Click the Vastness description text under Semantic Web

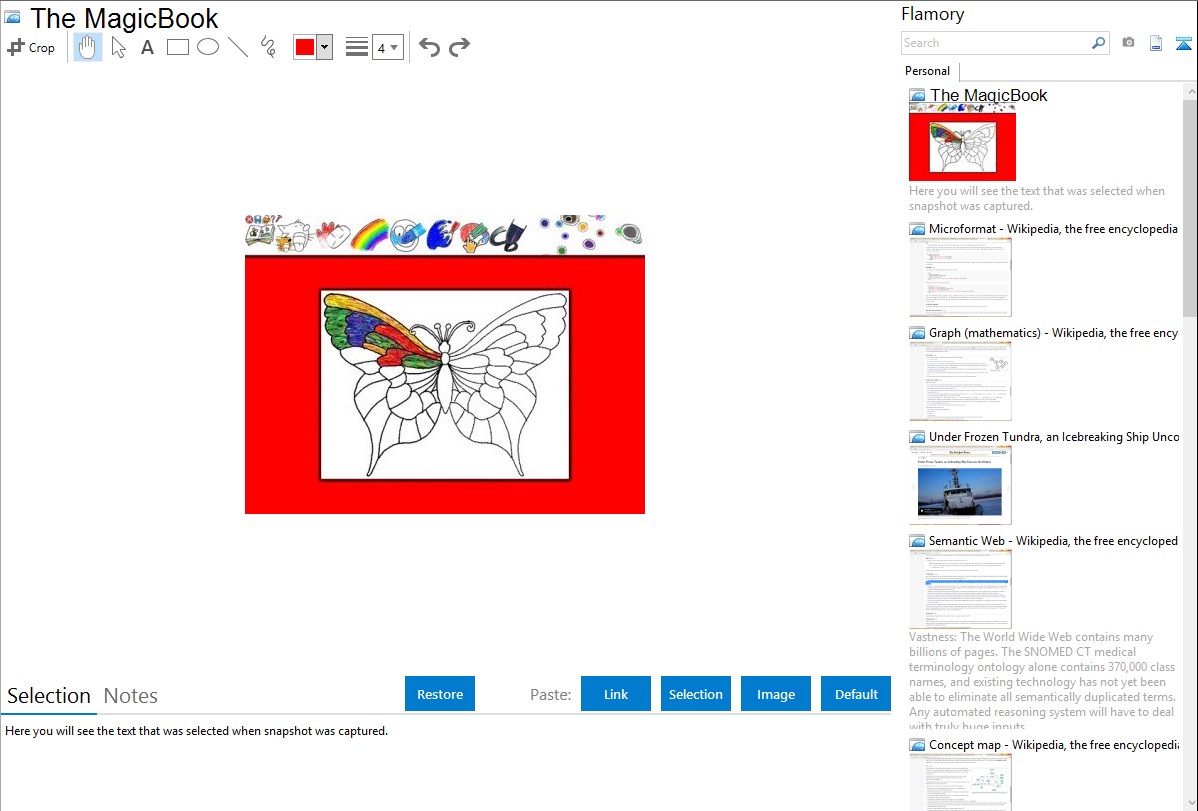pyautogui.click(x=1043, y=681)
